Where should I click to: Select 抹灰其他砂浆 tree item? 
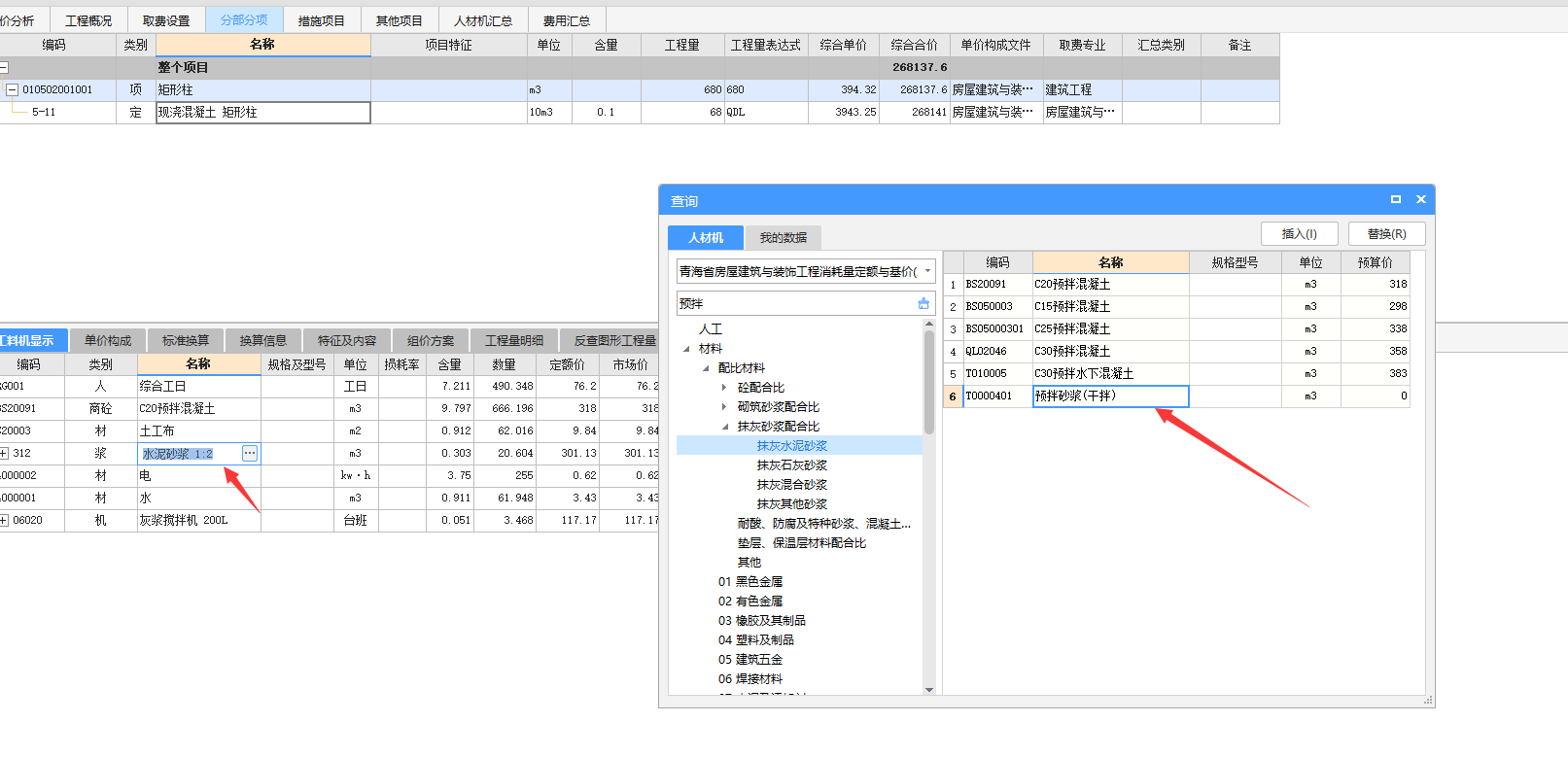[792, 504]
